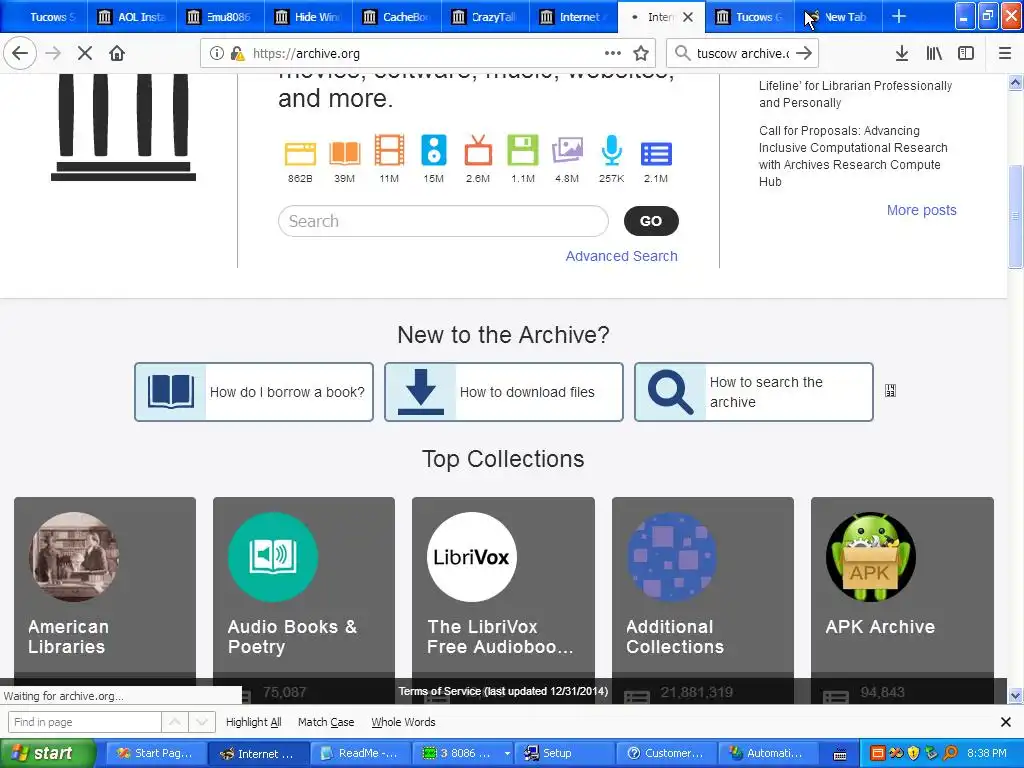Close the find bar with X
Screen dimensions: 1024x768
click(x=1006, y=722)
